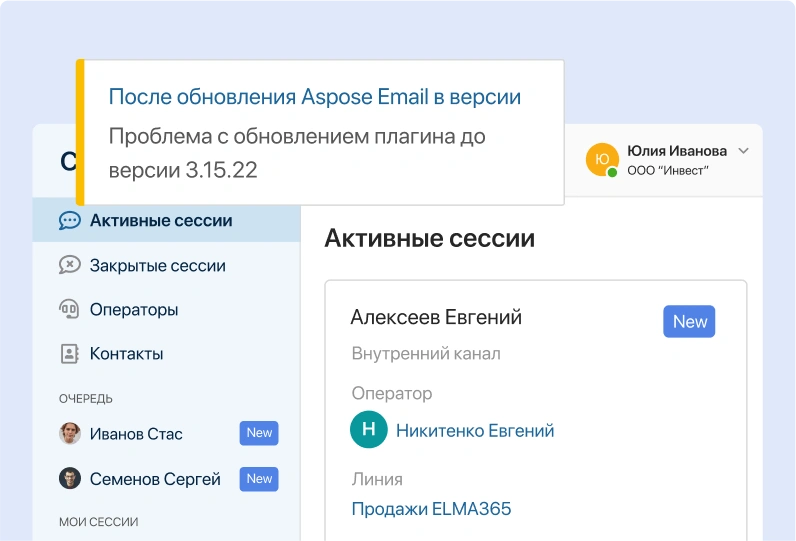Click the notification text Проблема с обновлением плагина
This screenshot has width=796, height=541.
297,153
